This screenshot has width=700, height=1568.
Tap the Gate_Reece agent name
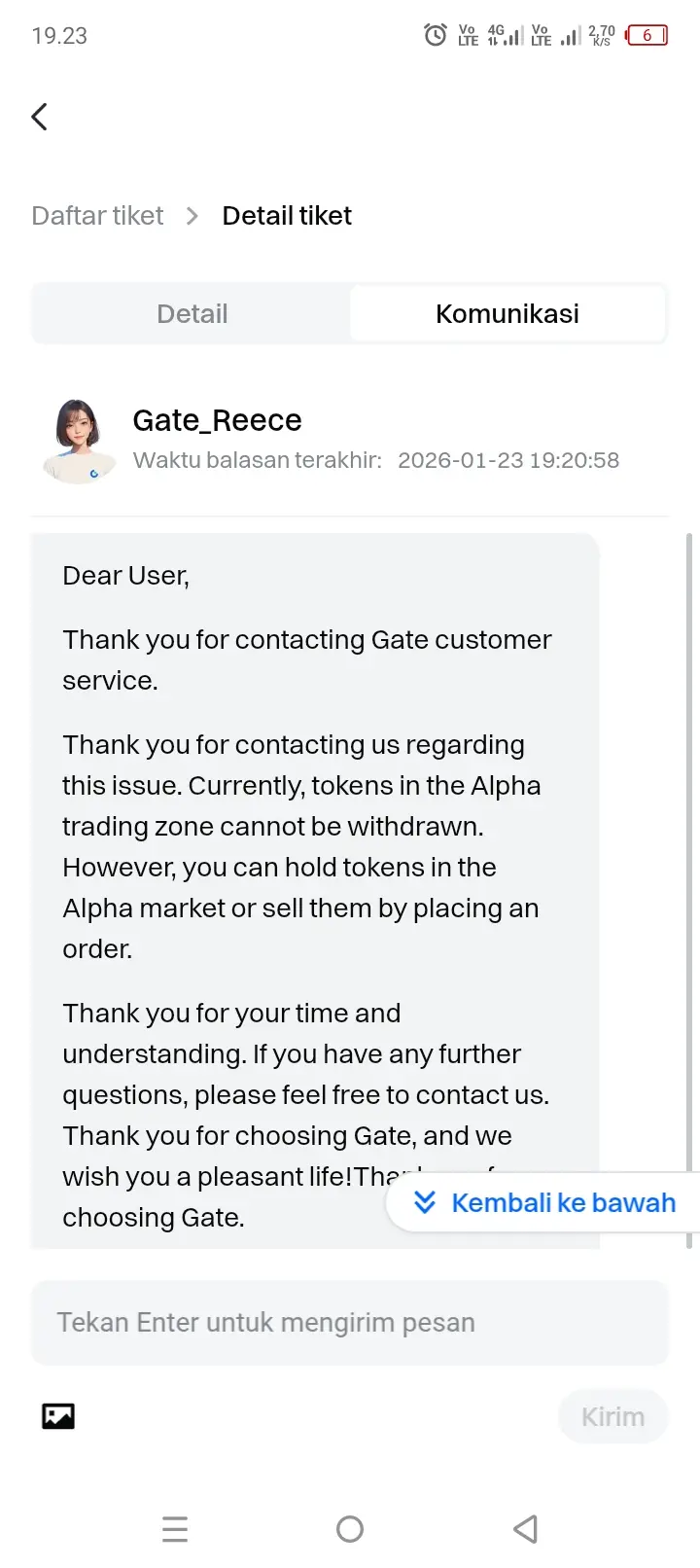tap(217, 420)
